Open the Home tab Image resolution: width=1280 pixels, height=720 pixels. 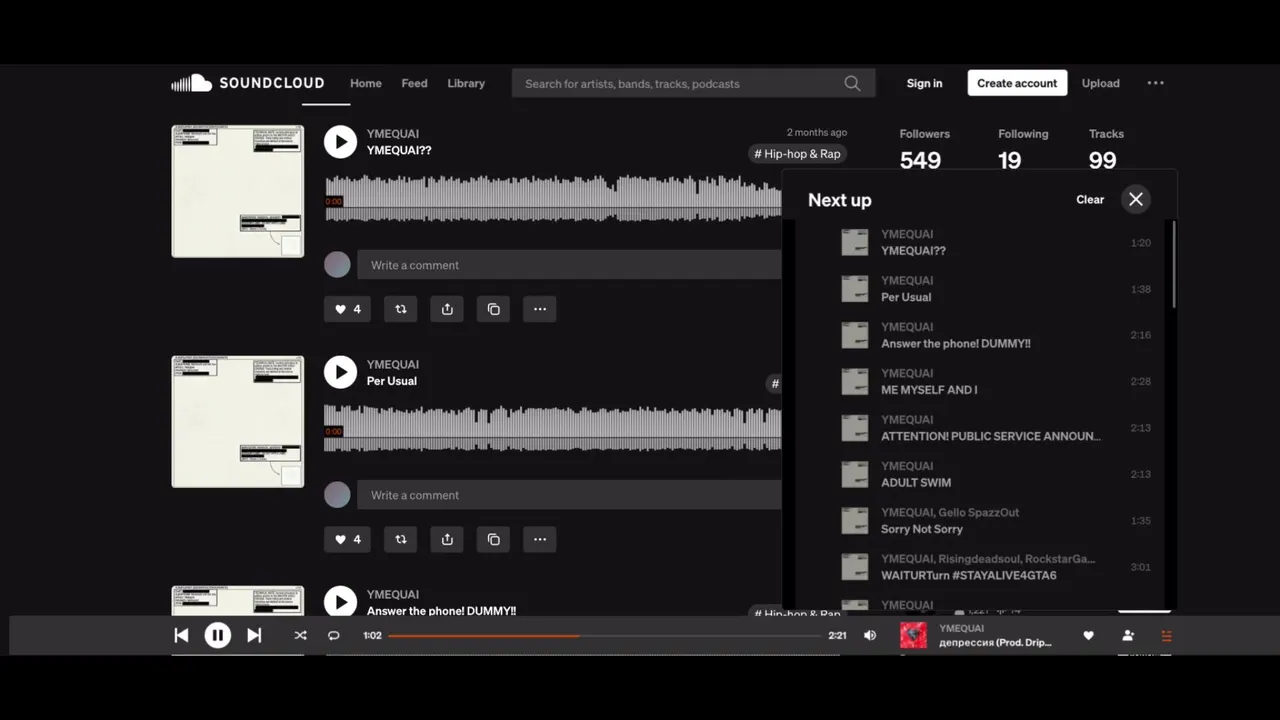click(x=366, y=83)
